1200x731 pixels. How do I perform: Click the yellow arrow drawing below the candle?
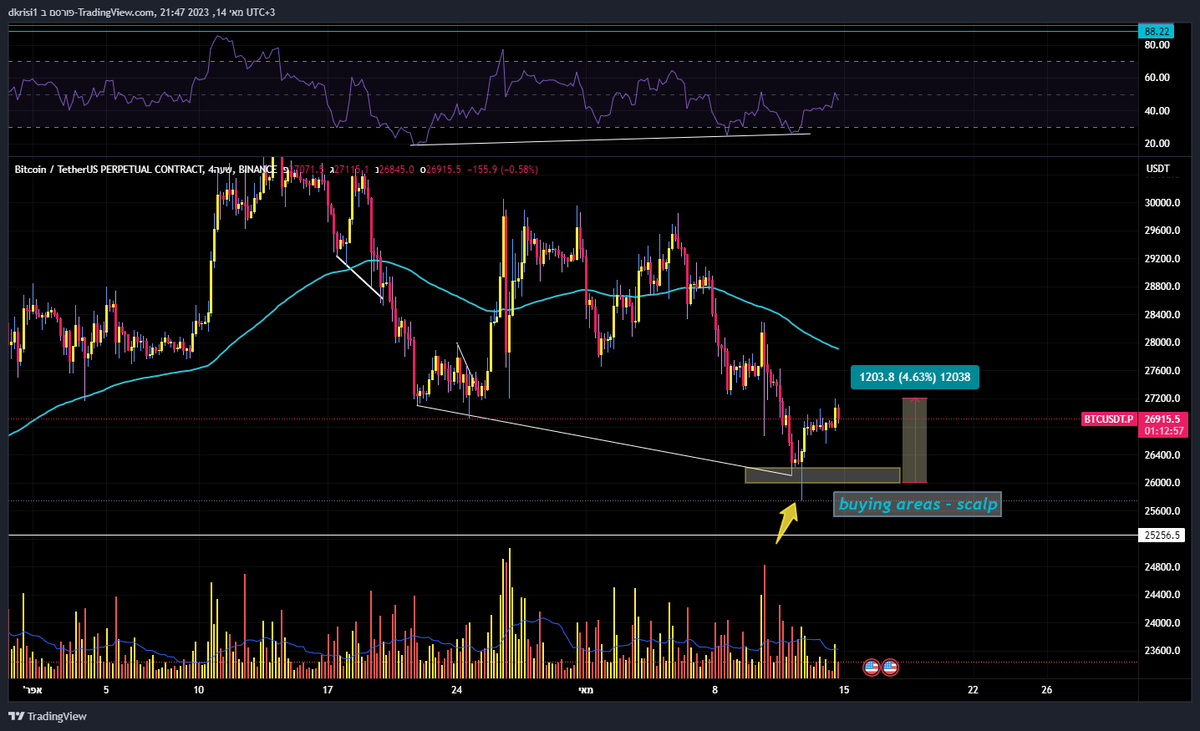coord(787,522)
